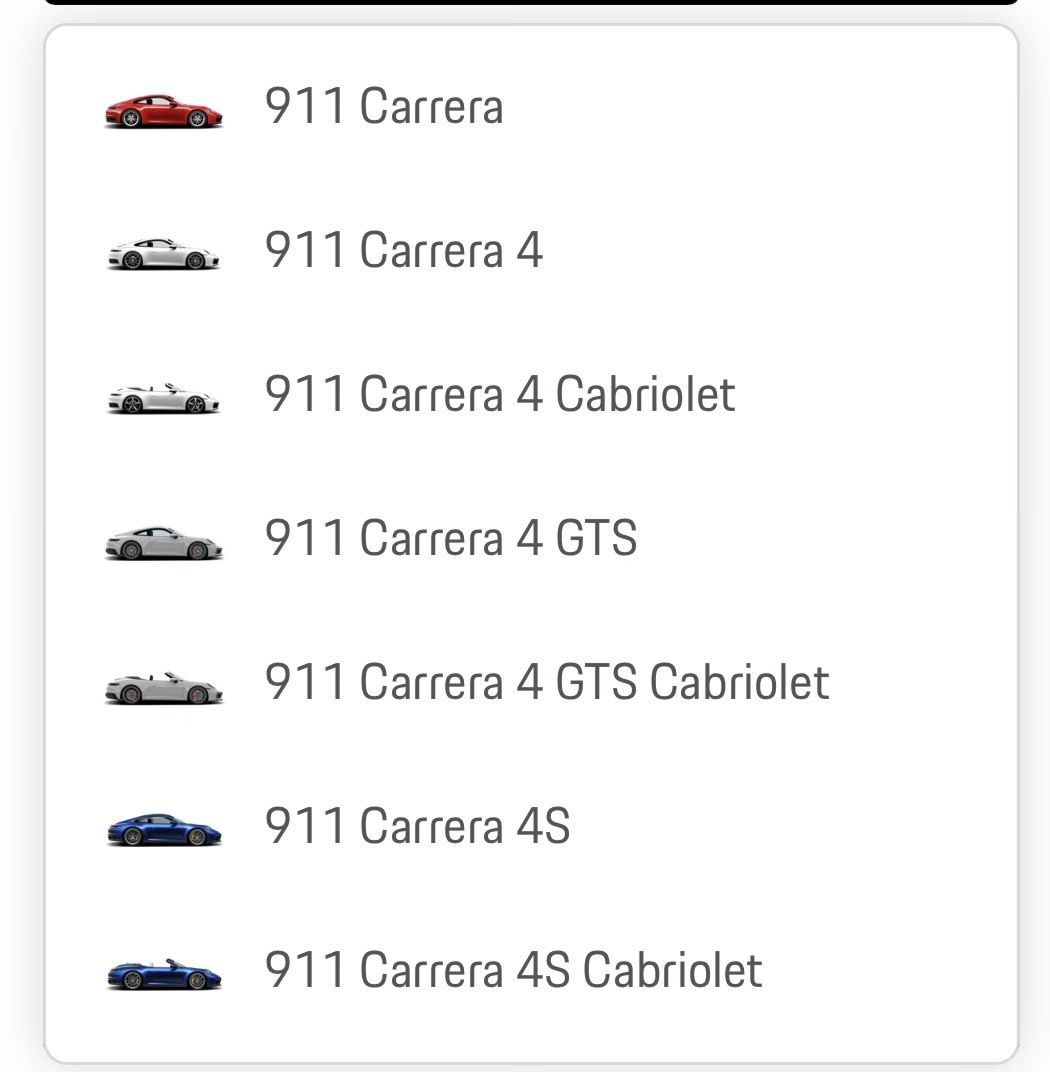Click the black bar above the model list
1050x1072 pixels.
pos(531,3)
